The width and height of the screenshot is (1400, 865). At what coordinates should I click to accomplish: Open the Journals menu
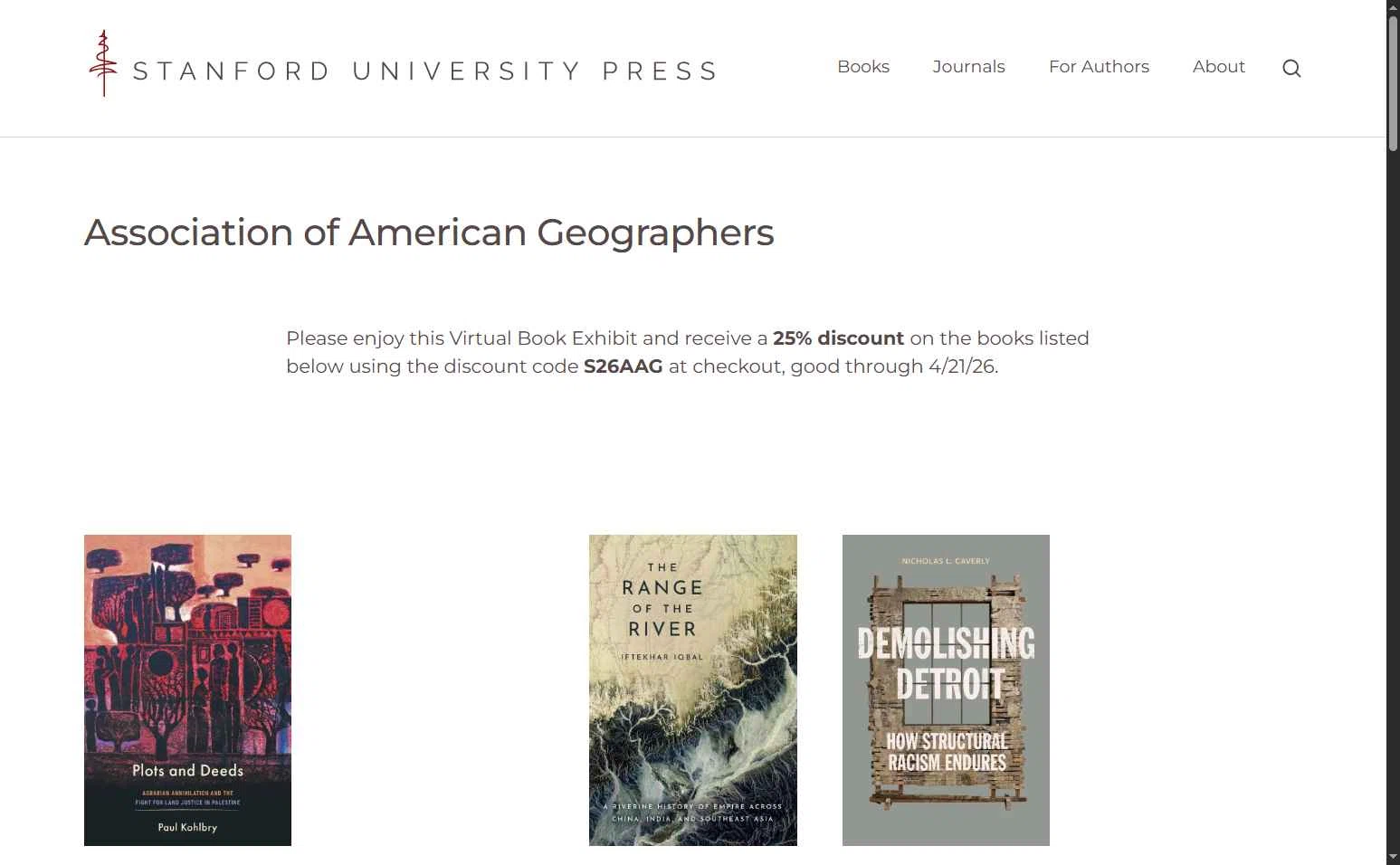pos(968,67)
